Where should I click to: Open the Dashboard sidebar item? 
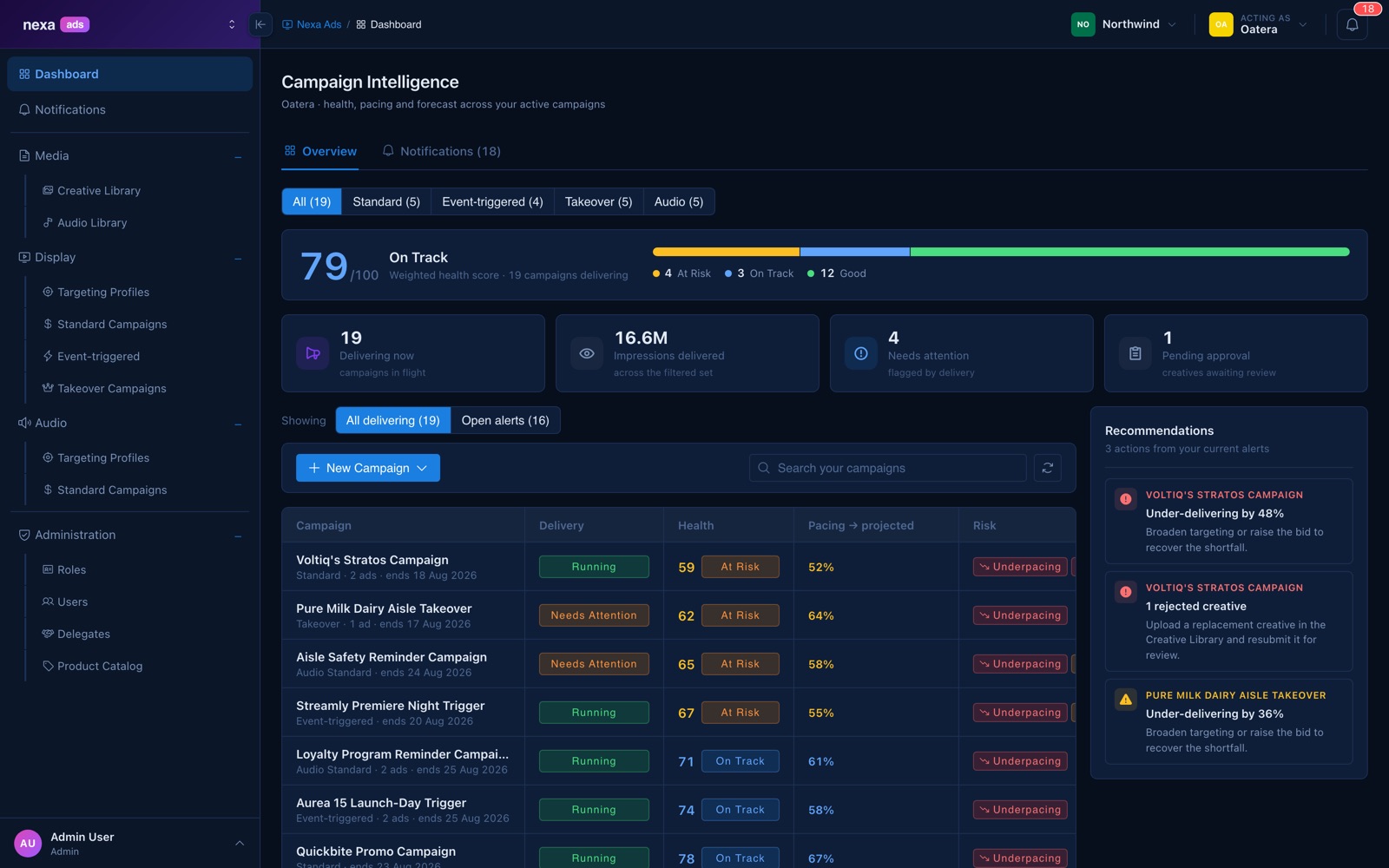[129, 74]
